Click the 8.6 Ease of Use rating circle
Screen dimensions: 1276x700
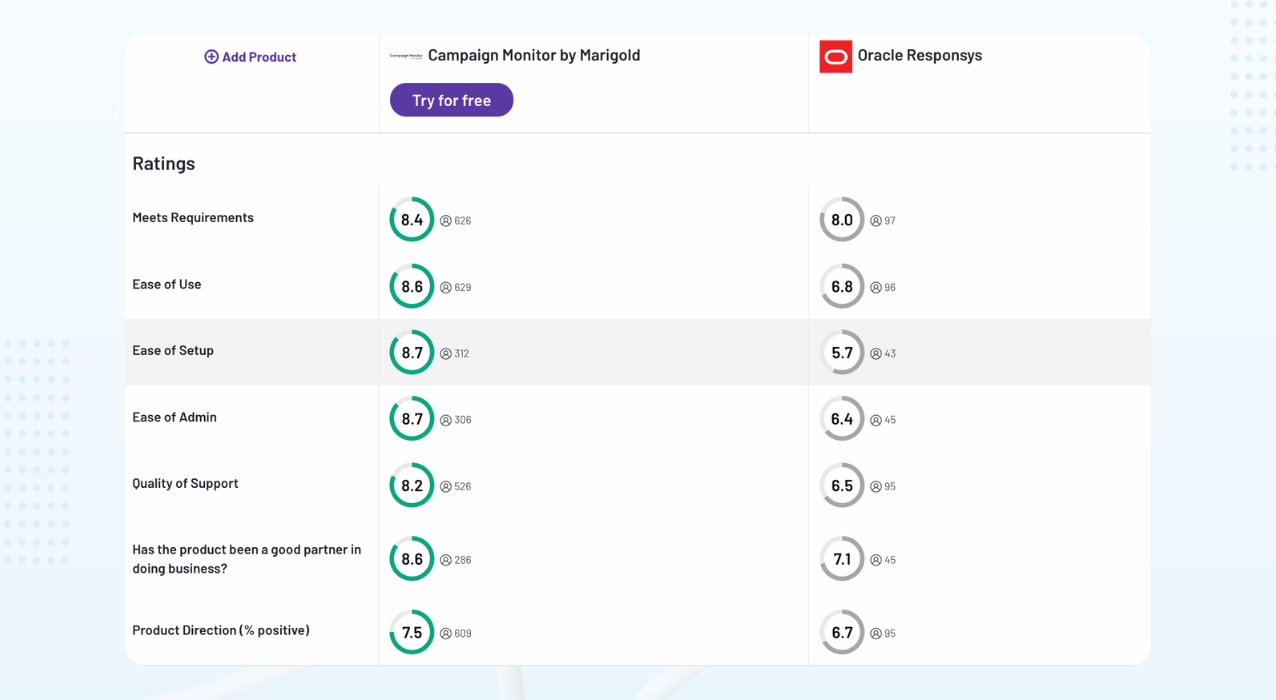pos(412,287)
